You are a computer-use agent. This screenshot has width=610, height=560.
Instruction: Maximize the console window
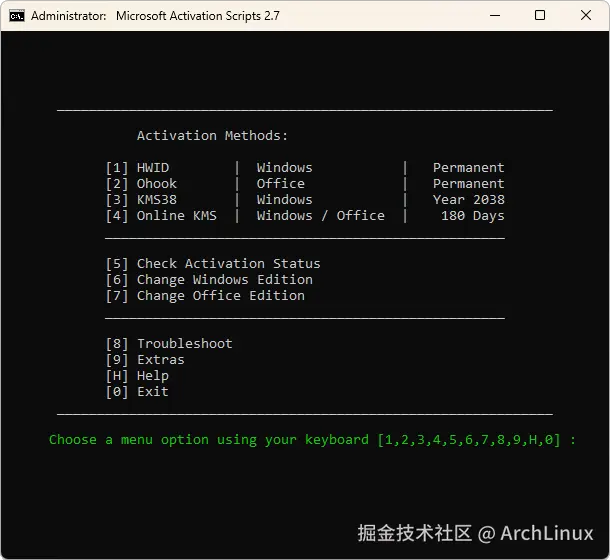click(540, 16)
